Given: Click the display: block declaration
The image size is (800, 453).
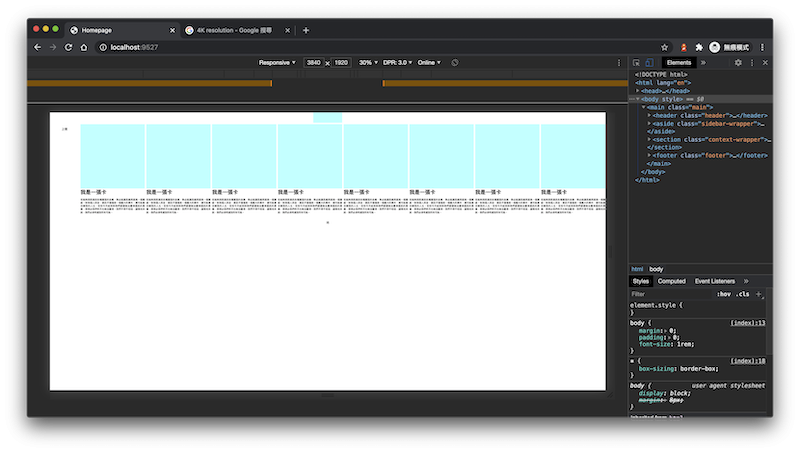Looking at the screenshot, I should (x=664, y=393).
